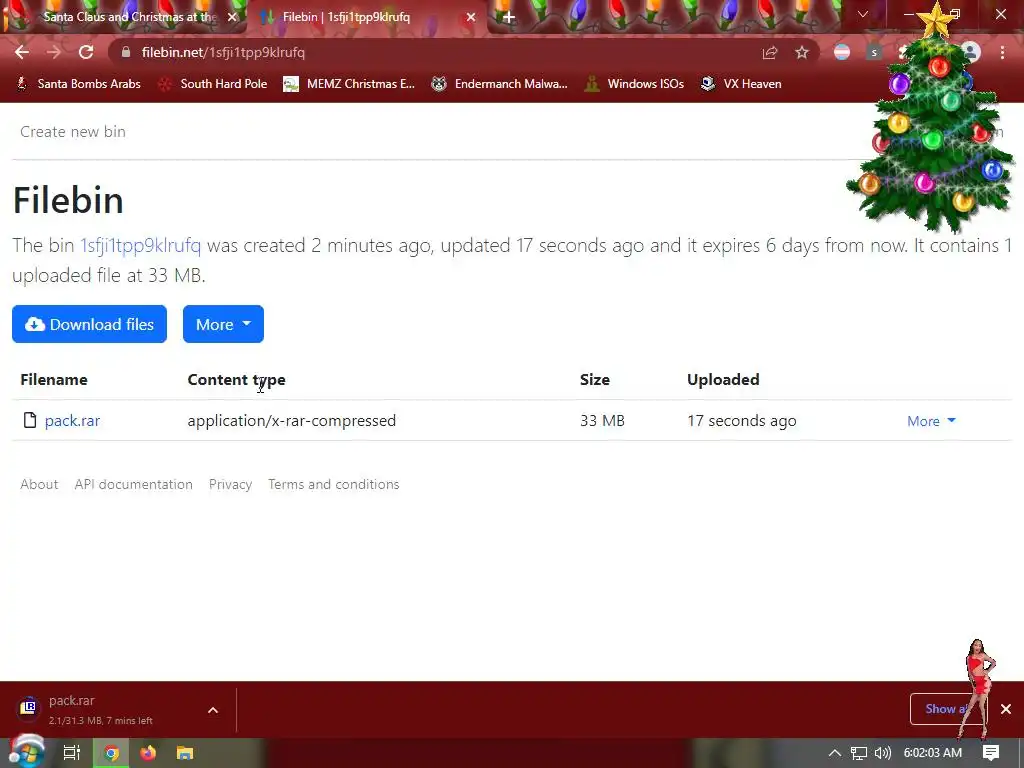The height and width of the screenshot is (768, 1024).
Task: Close the Filebin tab
Action: (471, 17)
